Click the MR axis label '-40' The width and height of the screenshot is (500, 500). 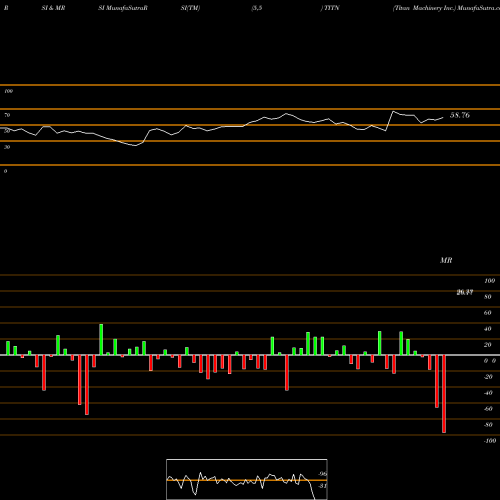[488, 393]
